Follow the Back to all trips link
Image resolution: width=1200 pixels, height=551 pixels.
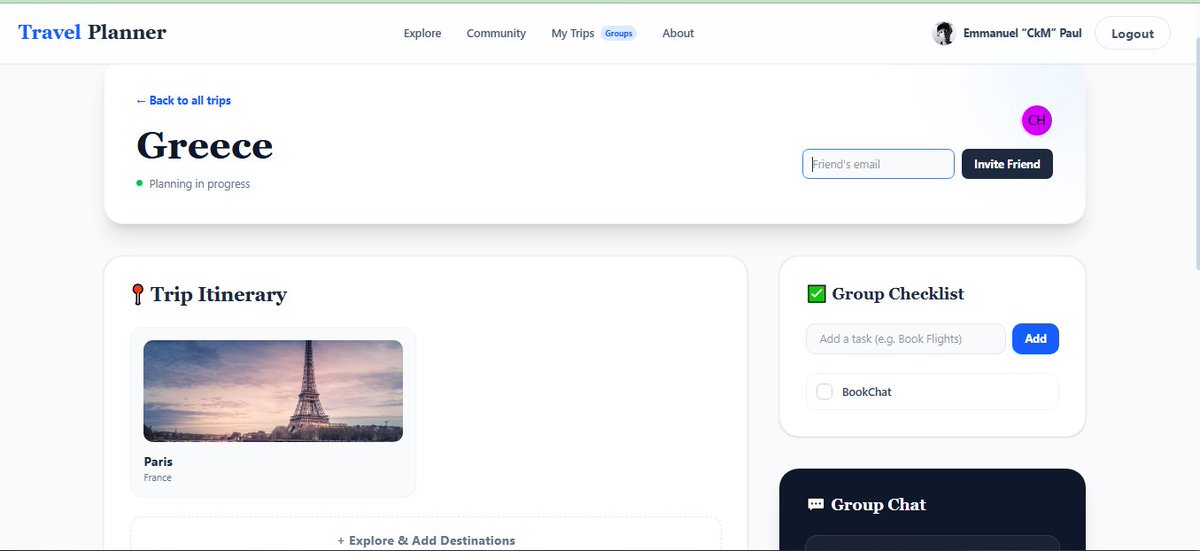183,101
